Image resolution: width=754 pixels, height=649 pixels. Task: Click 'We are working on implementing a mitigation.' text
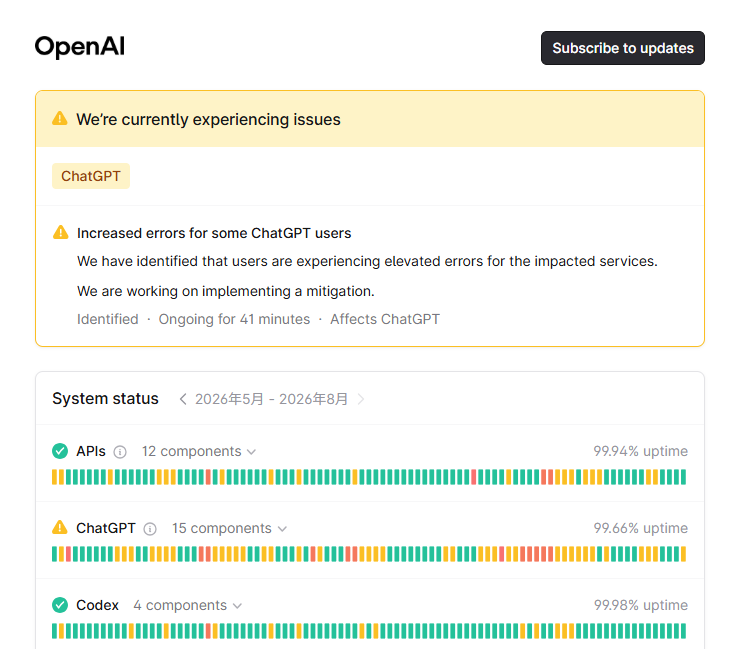[x=226, y=291]
